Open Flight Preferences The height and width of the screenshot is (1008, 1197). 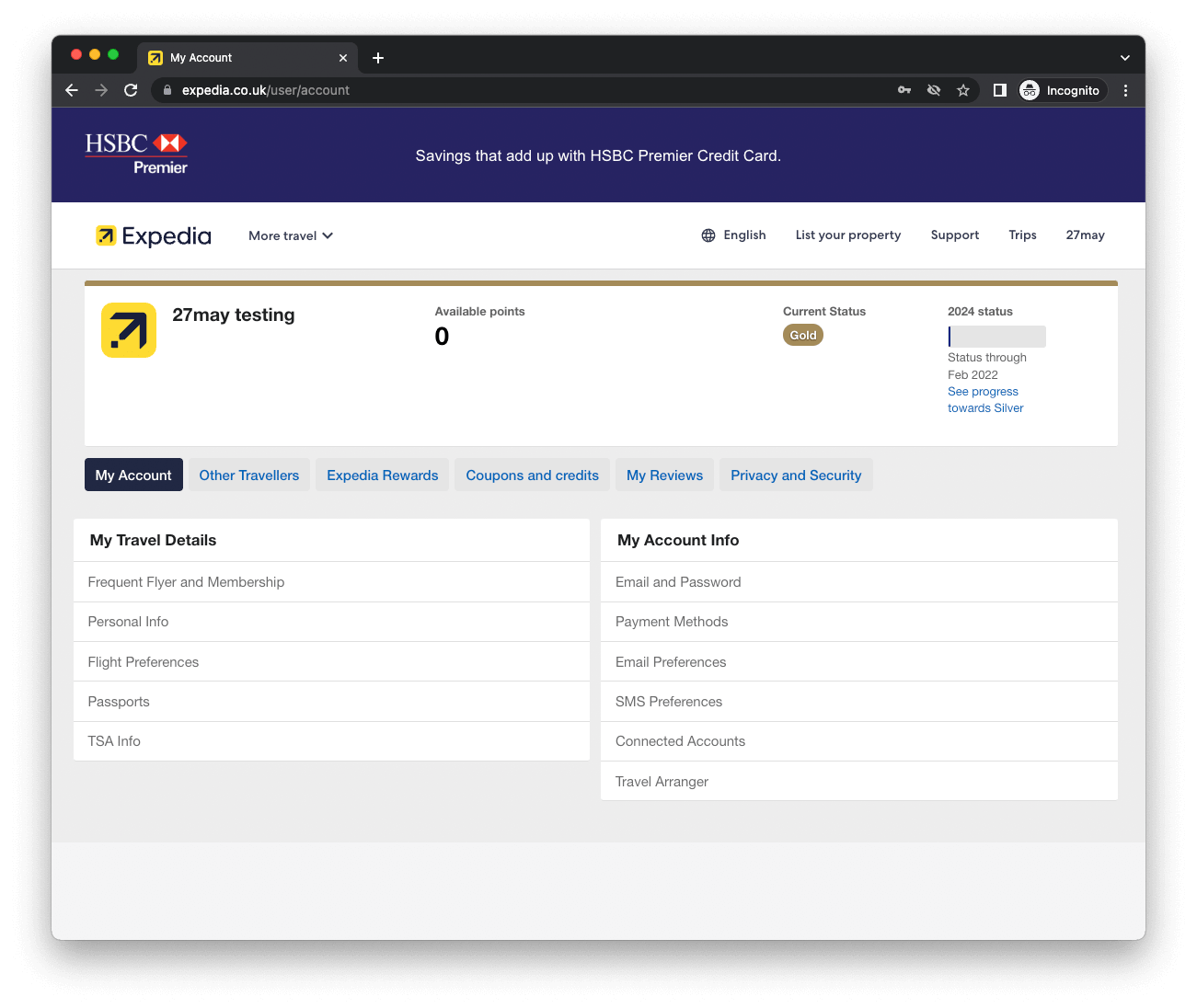tap(331, 662)
